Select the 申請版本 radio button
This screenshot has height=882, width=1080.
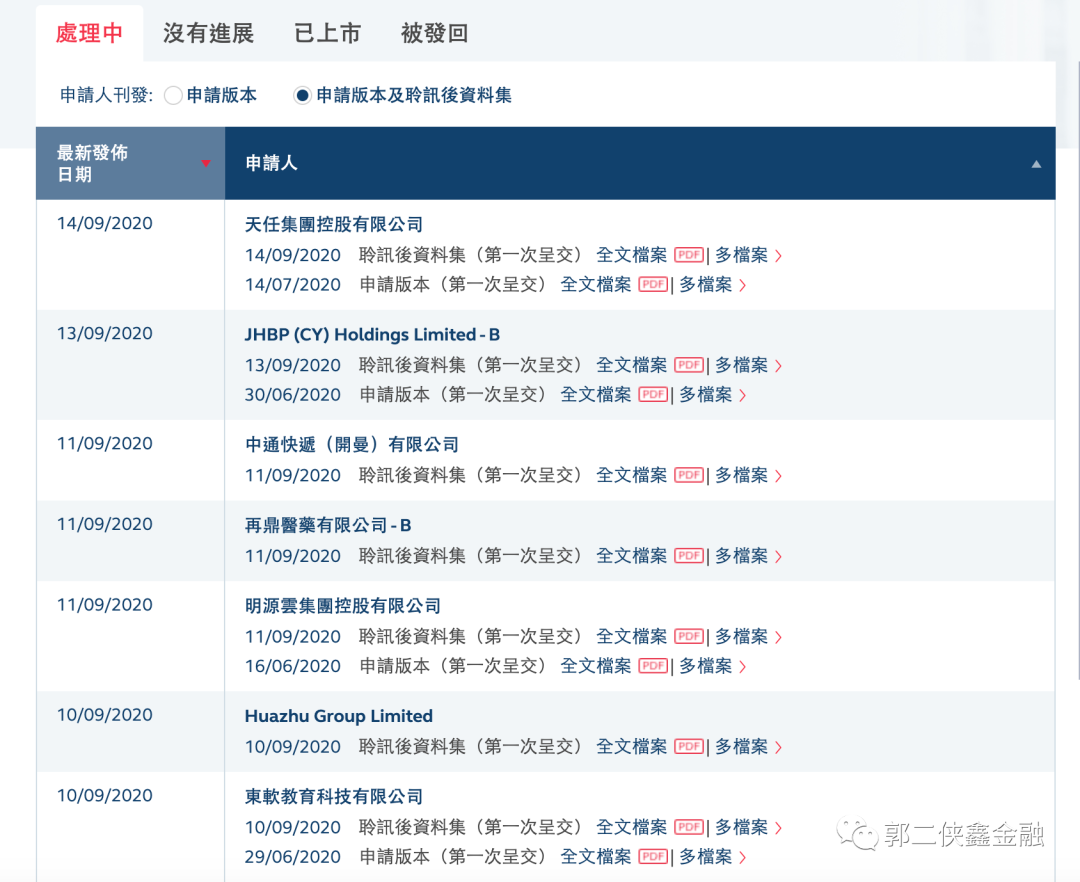tap(173, 96)
